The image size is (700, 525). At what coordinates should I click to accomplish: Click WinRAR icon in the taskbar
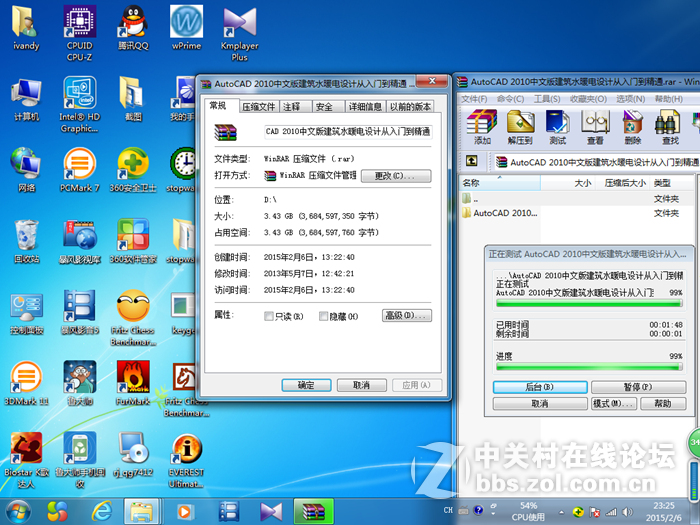coord(313,512)
